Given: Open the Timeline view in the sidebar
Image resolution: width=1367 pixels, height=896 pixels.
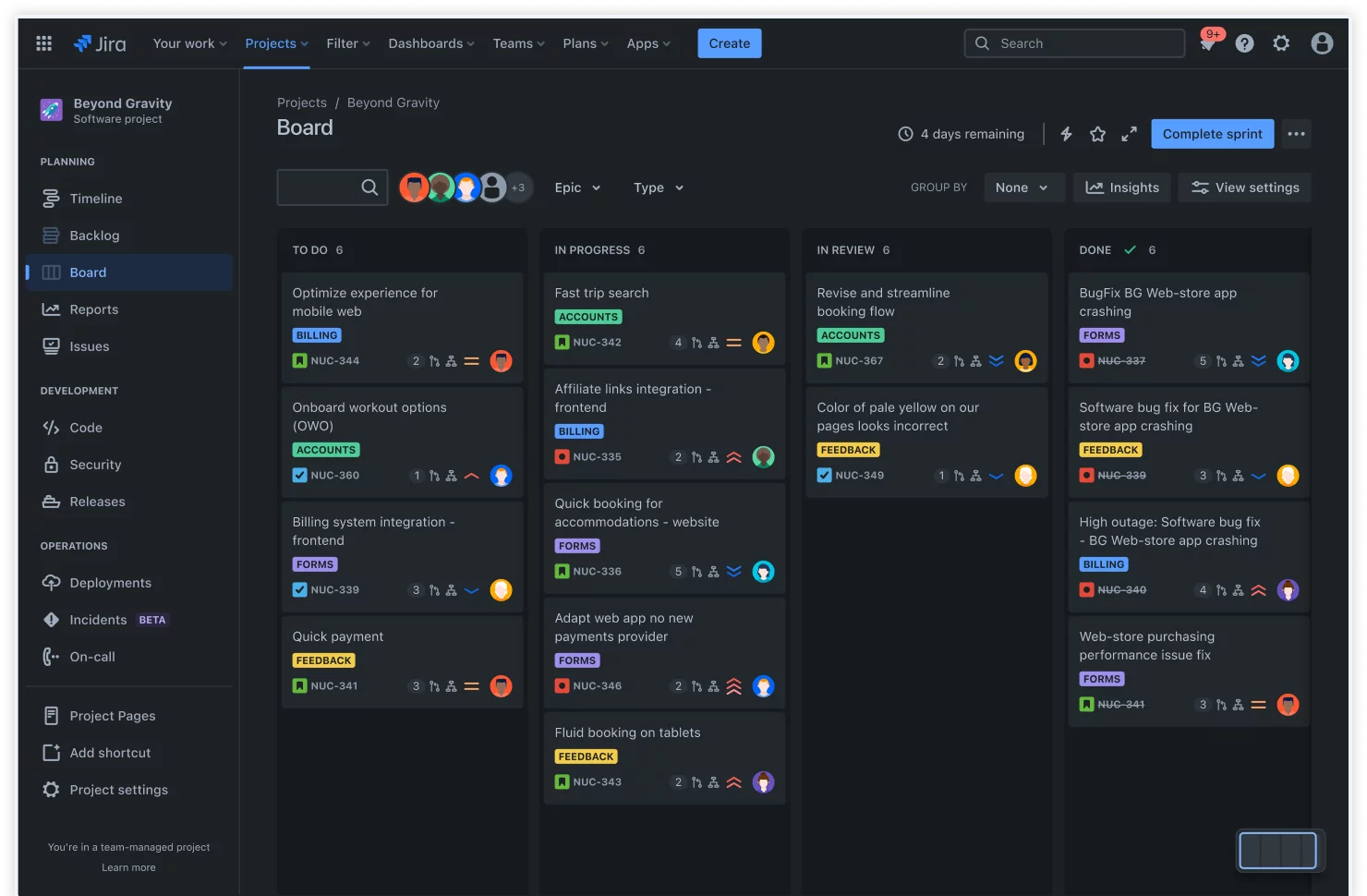Looking at the screenshot, I should 94,198.
